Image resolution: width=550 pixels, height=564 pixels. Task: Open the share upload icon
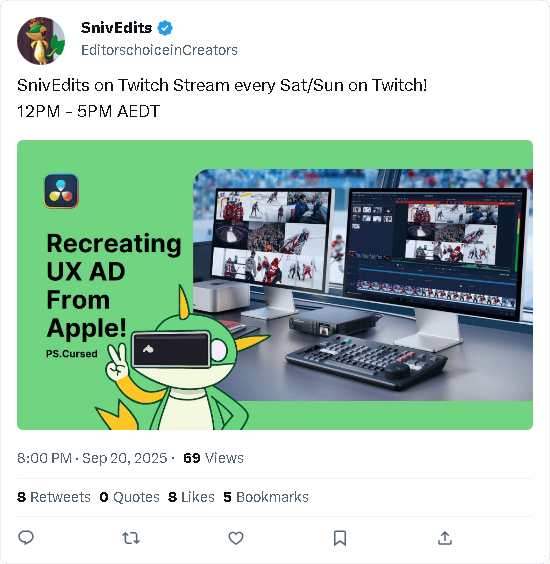[445, 538]
